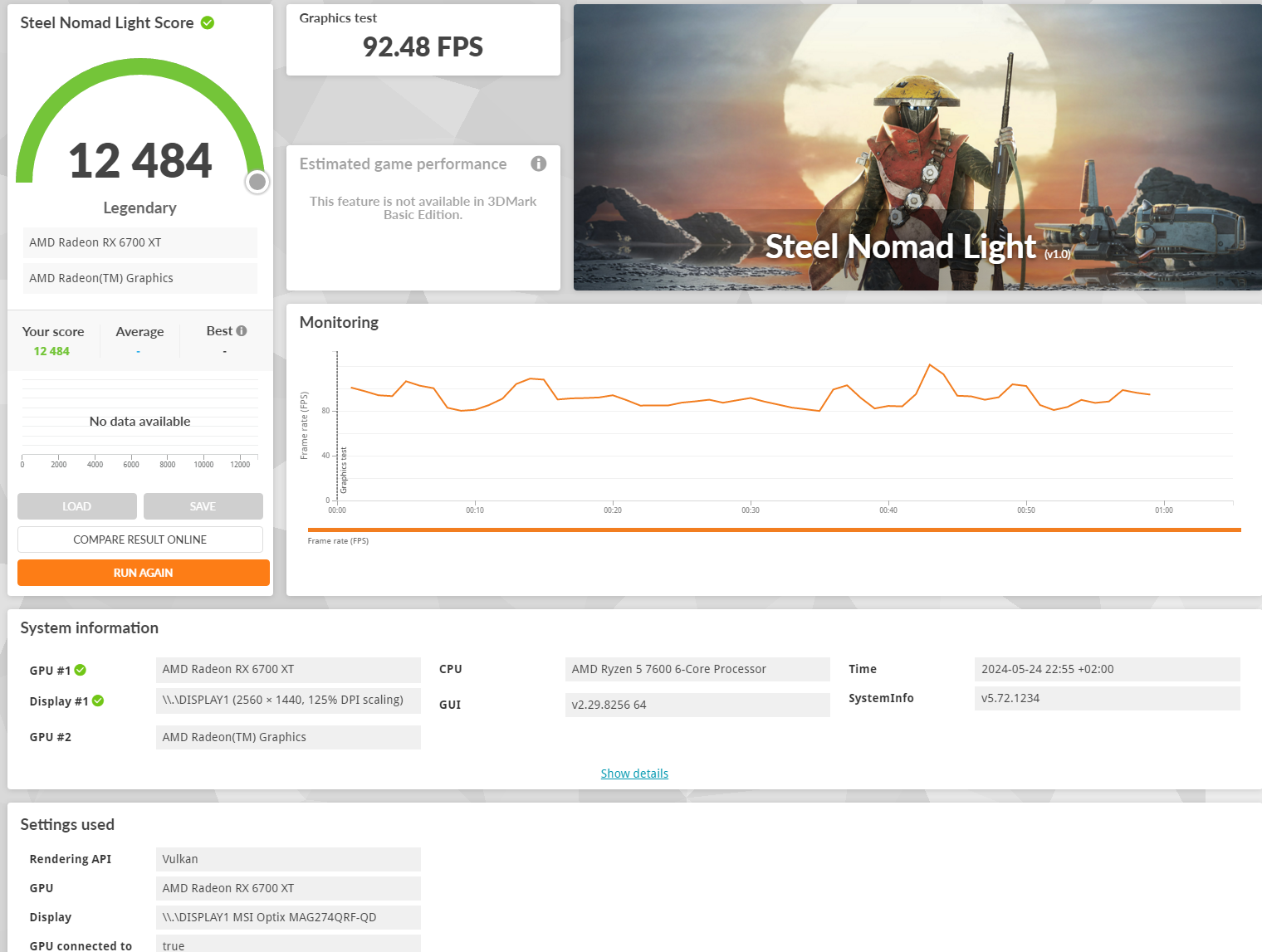The image size is (1262, 952).
Task: Click the orange RUN AGAIN button
Action: (x=144, y=573)
